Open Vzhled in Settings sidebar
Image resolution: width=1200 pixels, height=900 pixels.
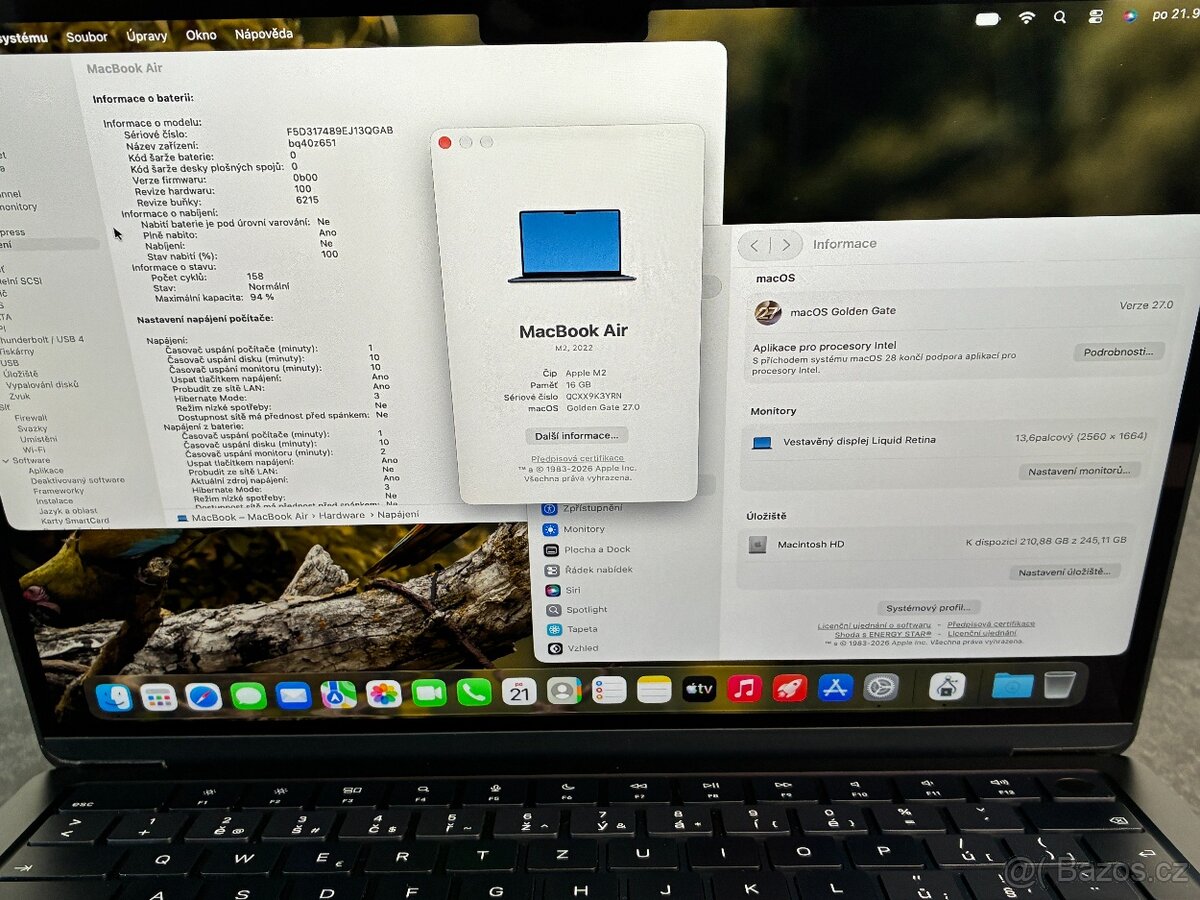(x=583, y=648)
